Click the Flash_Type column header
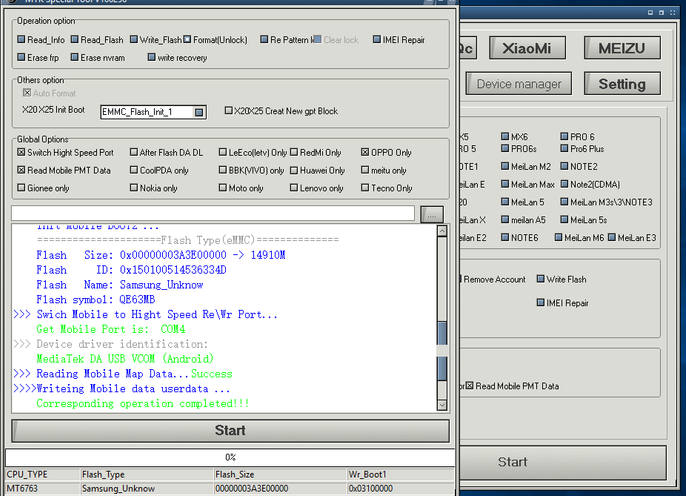The height and width of the screenshot is (496, 686). click(x=147, y=475)
